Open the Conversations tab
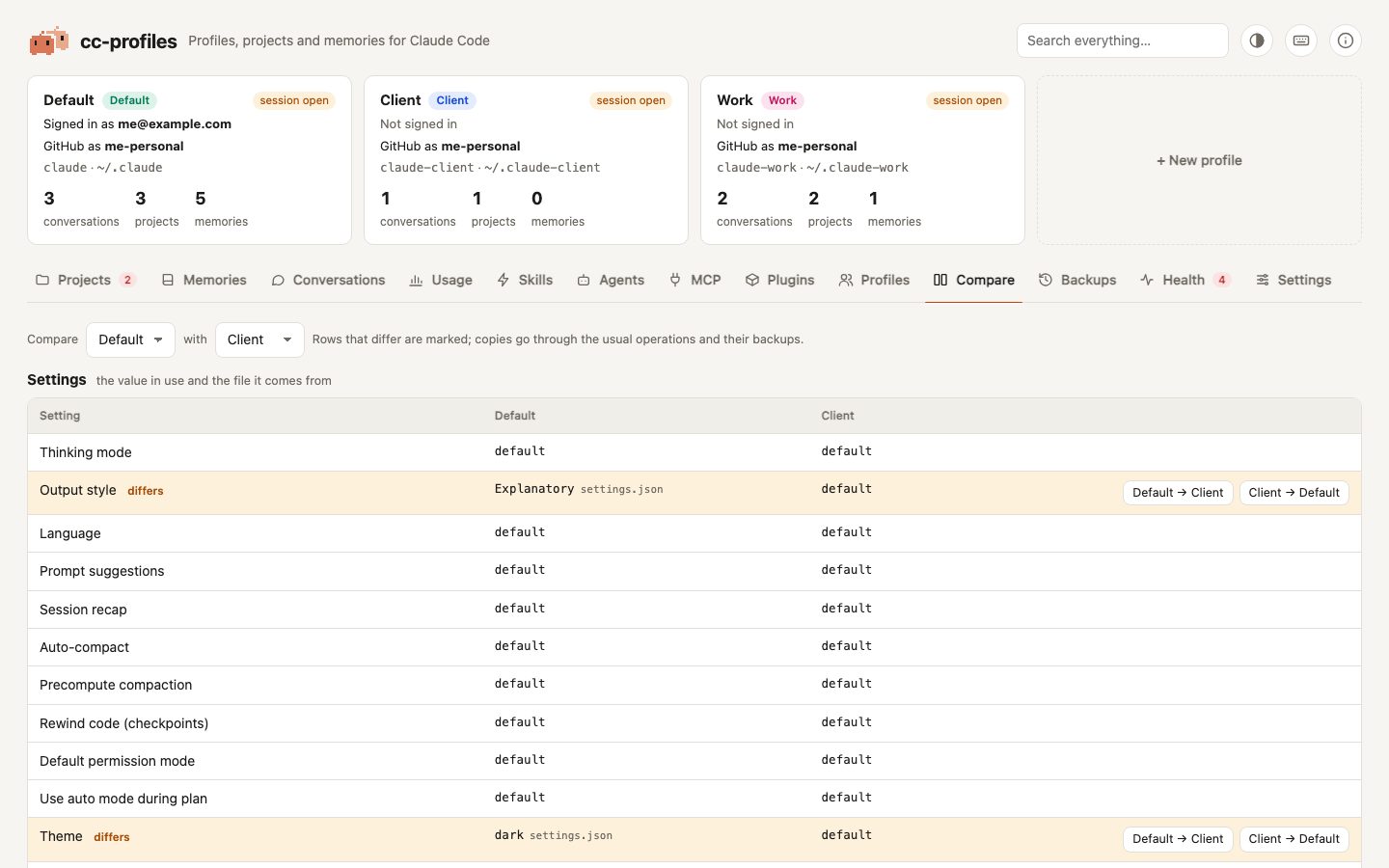Image resolution: width=1389 pixels, height=868 pixels. click(328, 280)
